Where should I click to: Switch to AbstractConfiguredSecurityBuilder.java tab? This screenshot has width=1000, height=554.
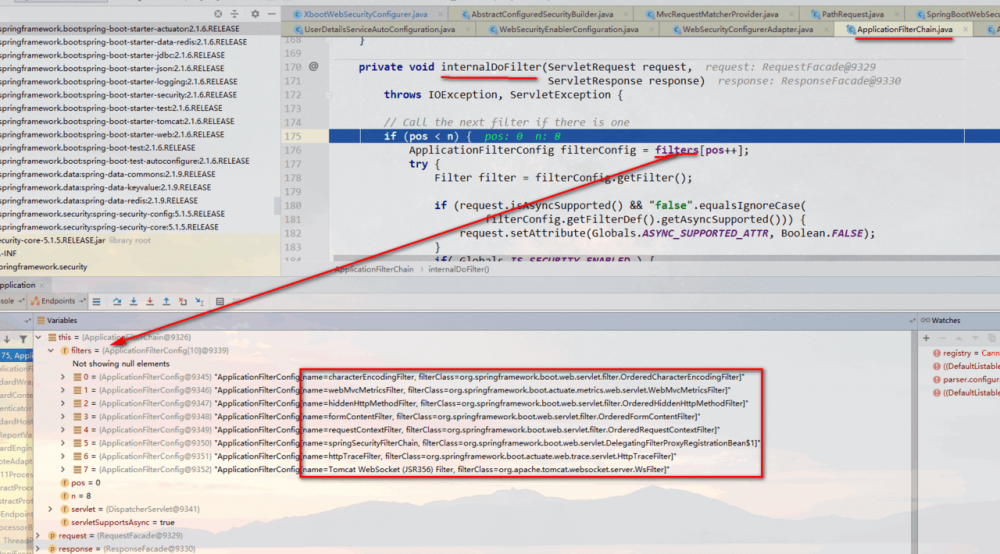(541, 14)
